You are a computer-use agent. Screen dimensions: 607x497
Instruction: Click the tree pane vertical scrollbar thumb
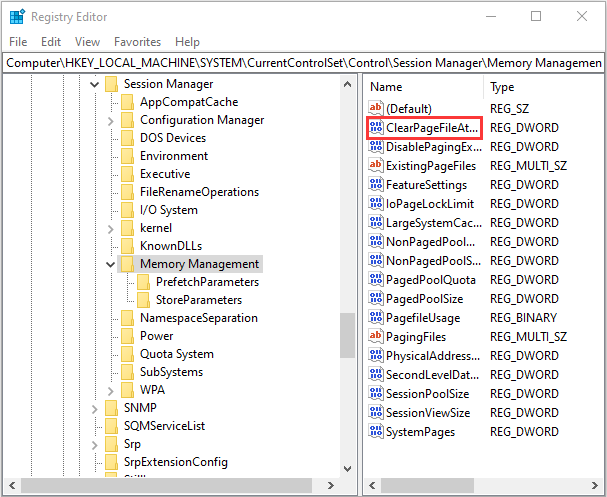coord(348,335)
